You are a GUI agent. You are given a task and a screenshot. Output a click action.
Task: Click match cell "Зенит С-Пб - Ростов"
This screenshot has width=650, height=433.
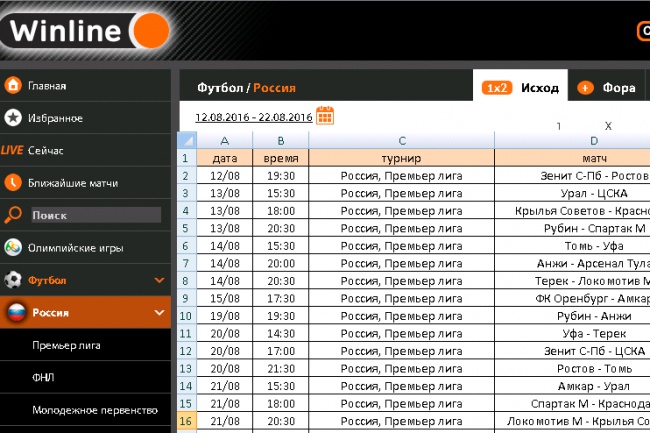(x=573, y=176)
